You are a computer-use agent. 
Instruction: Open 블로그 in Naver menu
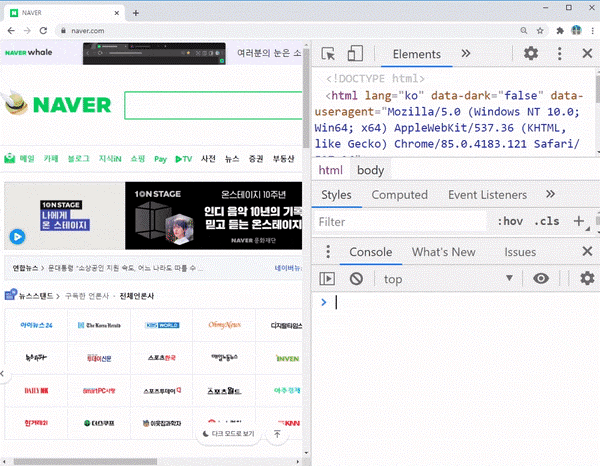click(x=78, y=158)
